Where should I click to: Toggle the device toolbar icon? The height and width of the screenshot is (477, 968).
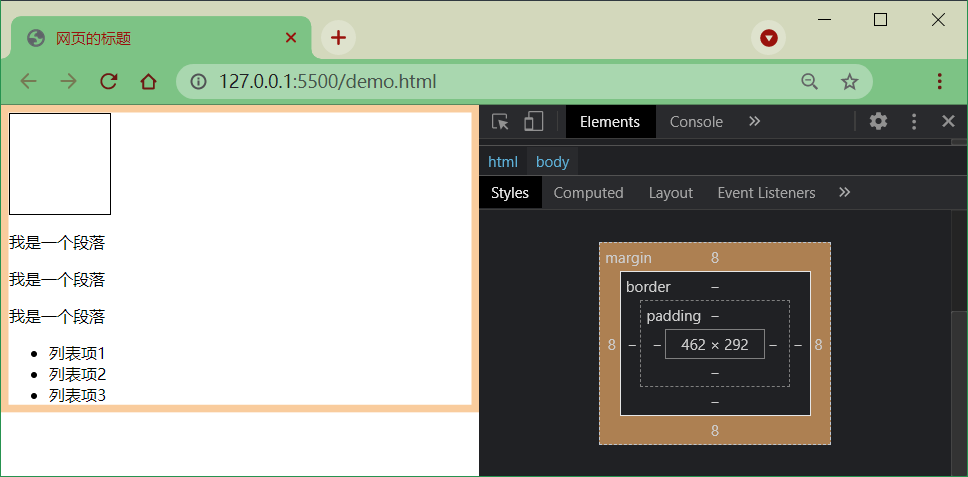point(533,122)
